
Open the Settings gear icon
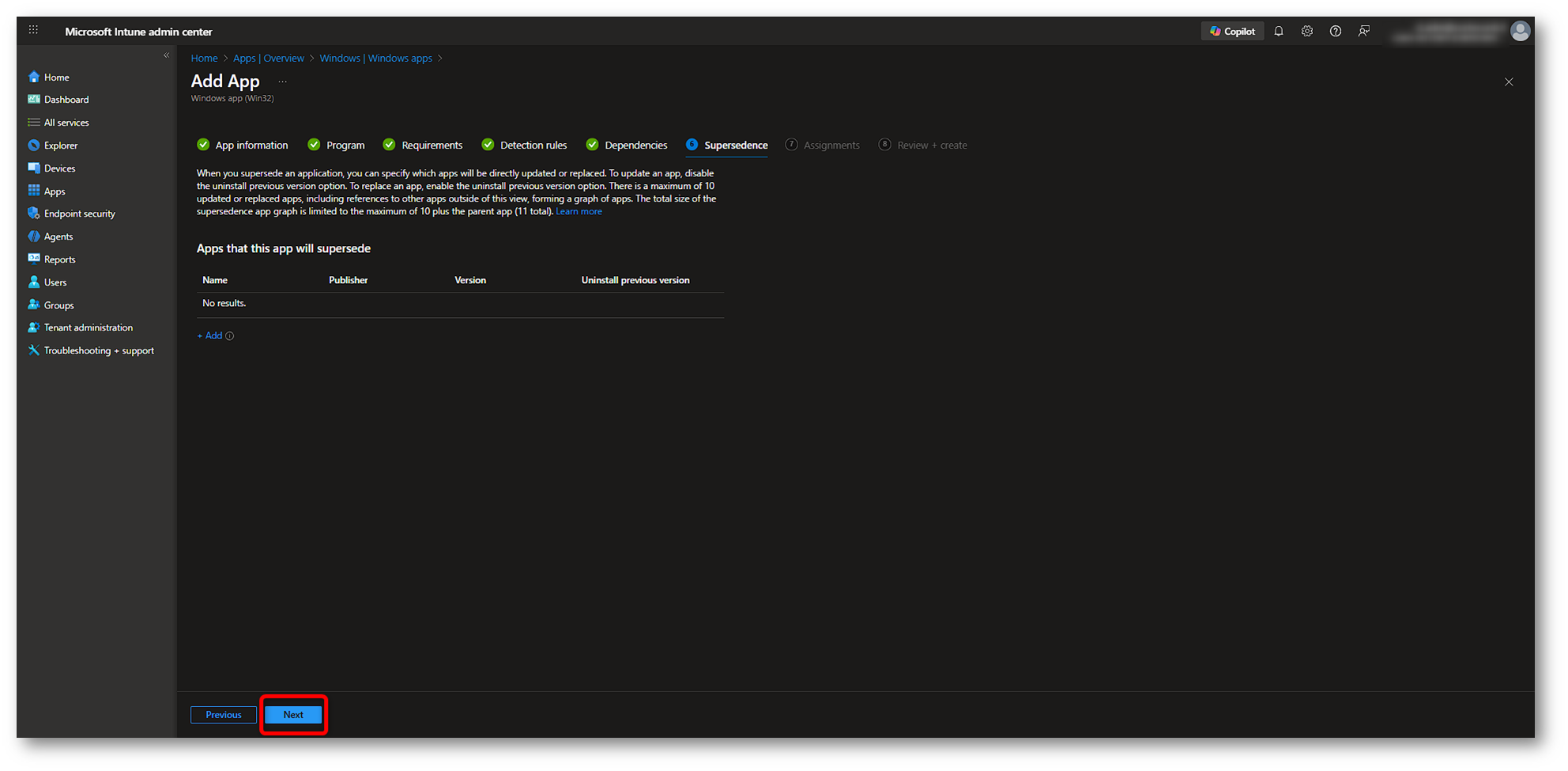(x=1307, y=32)
